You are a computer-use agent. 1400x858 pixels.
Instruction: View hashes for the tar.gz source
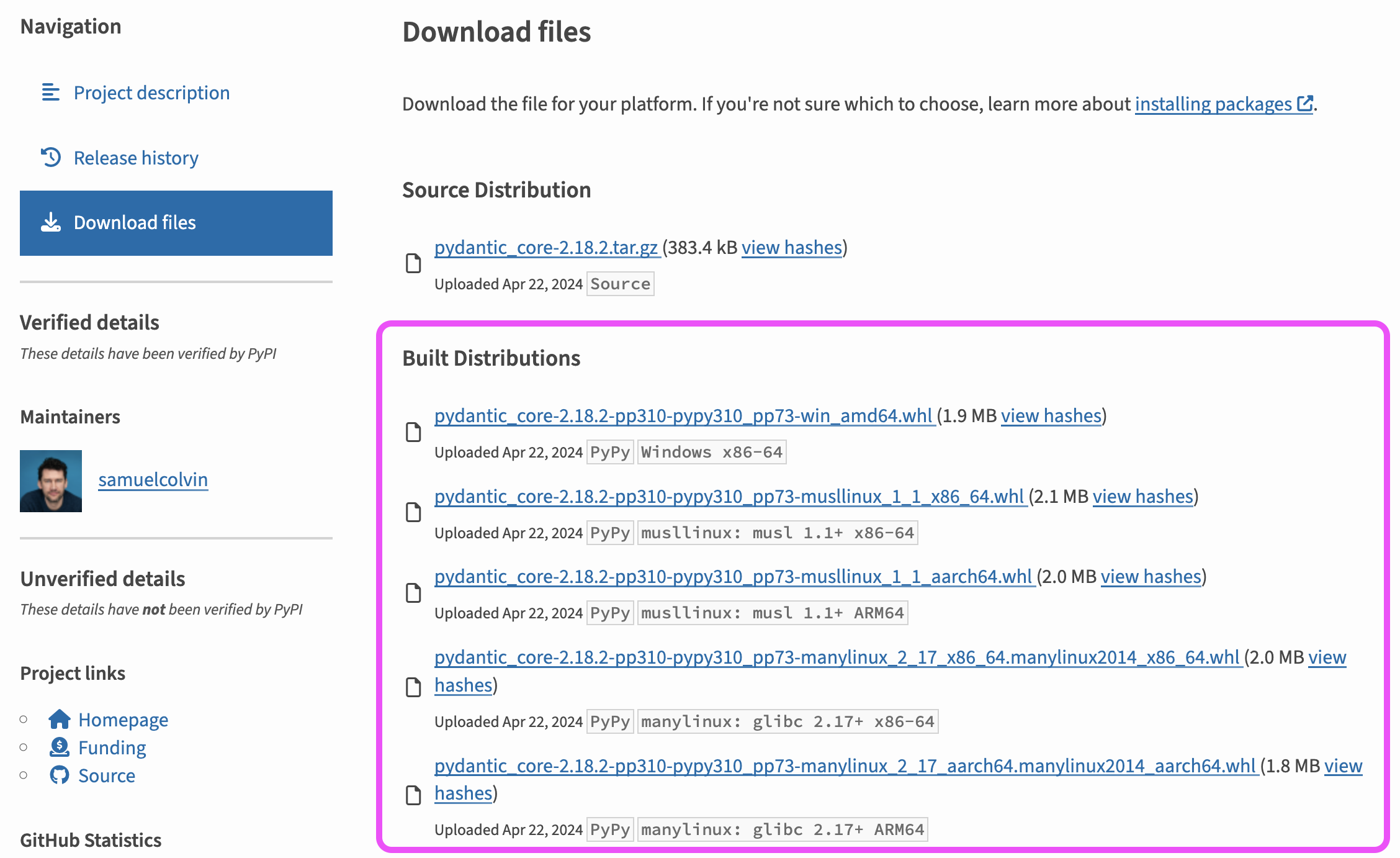791,248
